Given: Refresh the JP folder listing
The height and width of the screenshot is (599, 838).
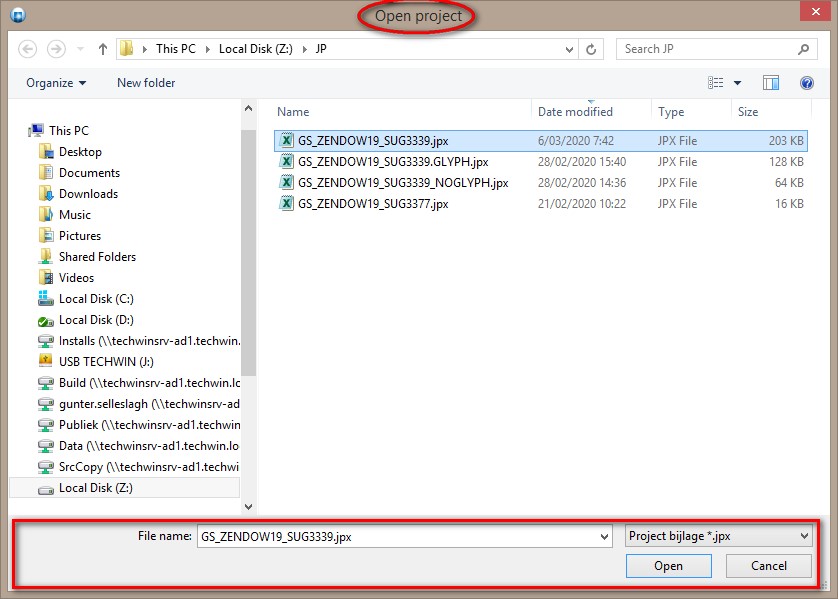Looking at the screenshot, I should (591, 49).
